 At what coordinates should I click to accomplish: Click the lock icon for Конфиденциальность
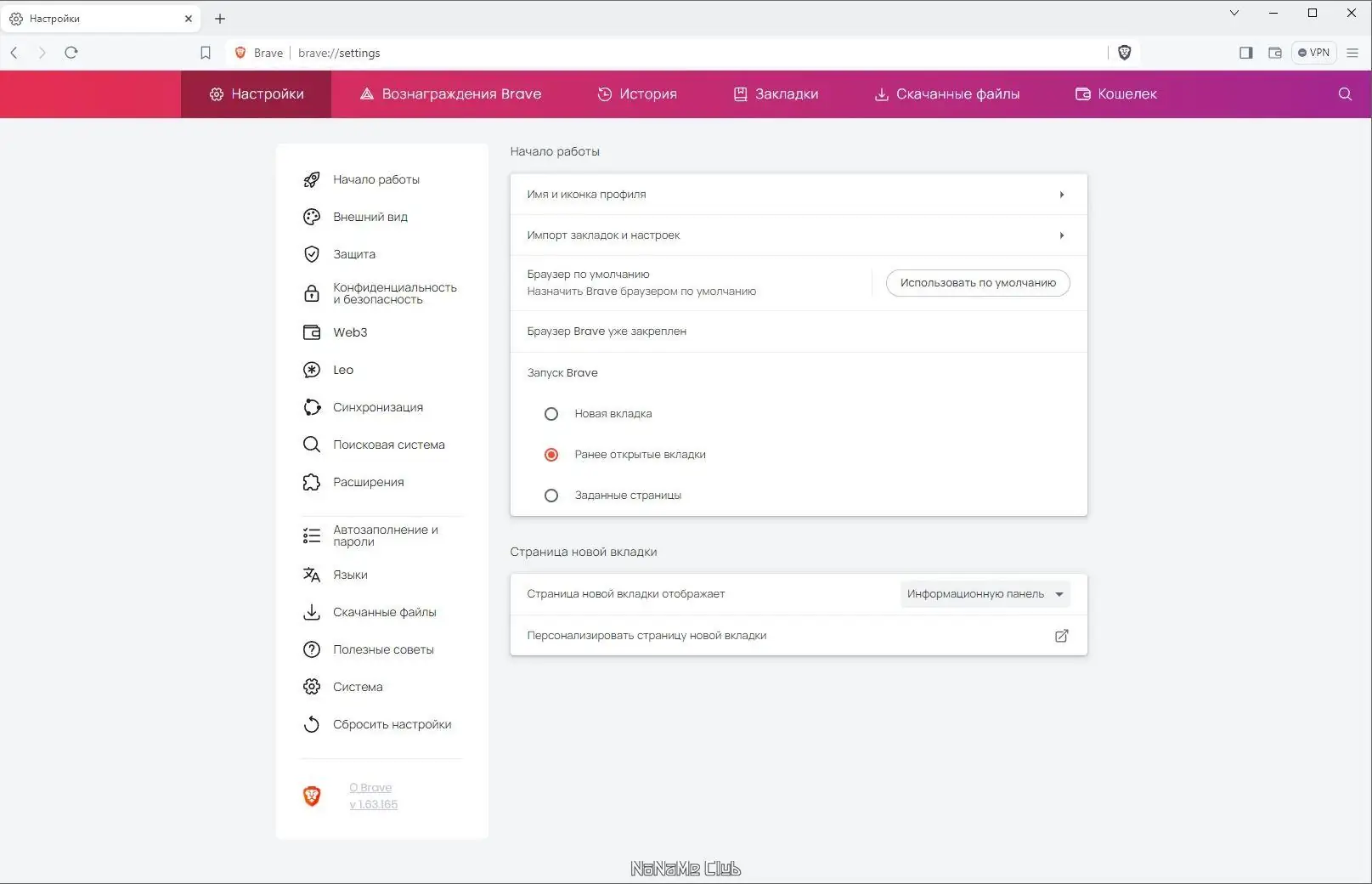click(312, 293)
